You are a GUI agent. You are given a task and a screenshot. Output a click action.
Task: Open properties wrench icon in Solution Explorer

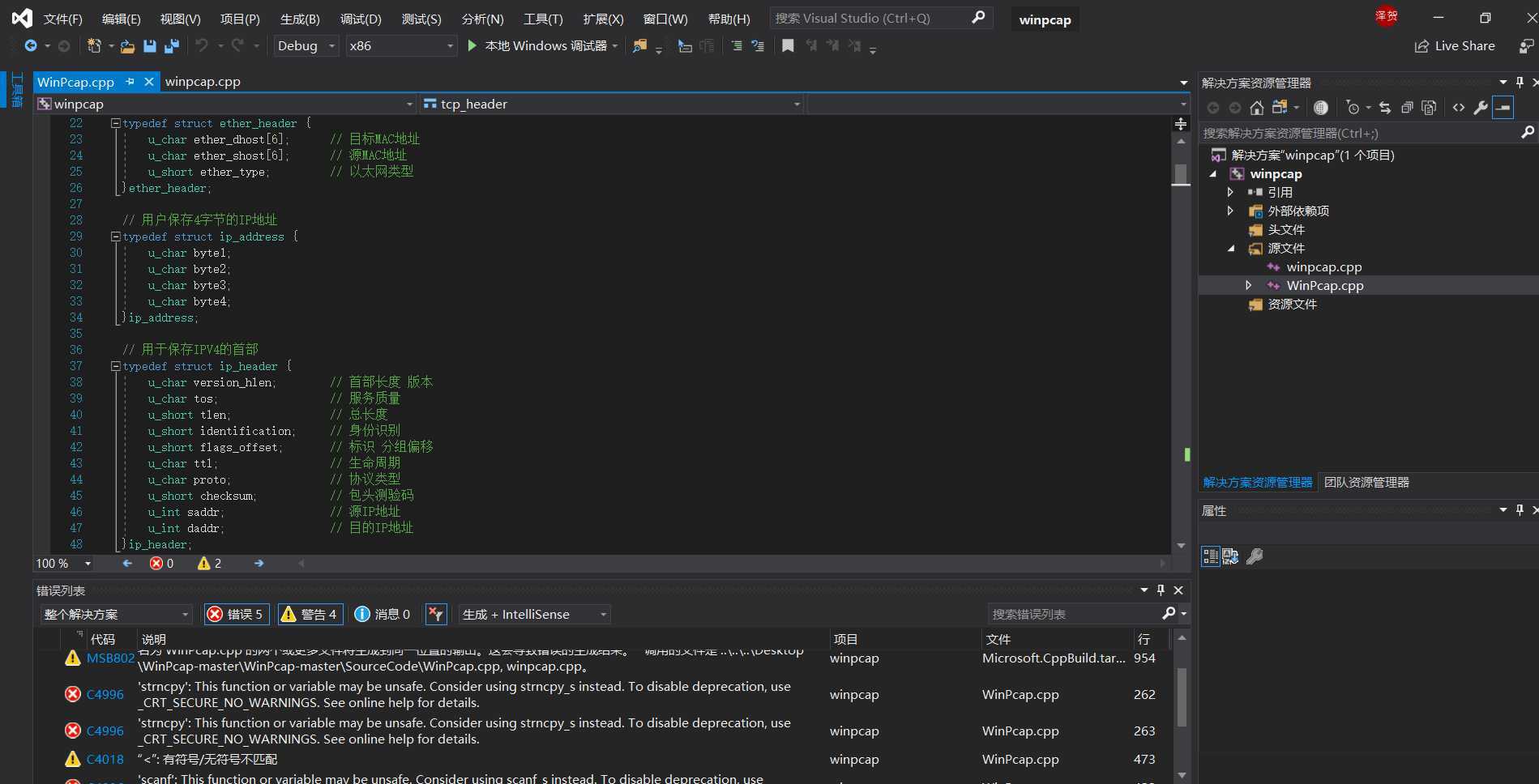[1481, 108]
